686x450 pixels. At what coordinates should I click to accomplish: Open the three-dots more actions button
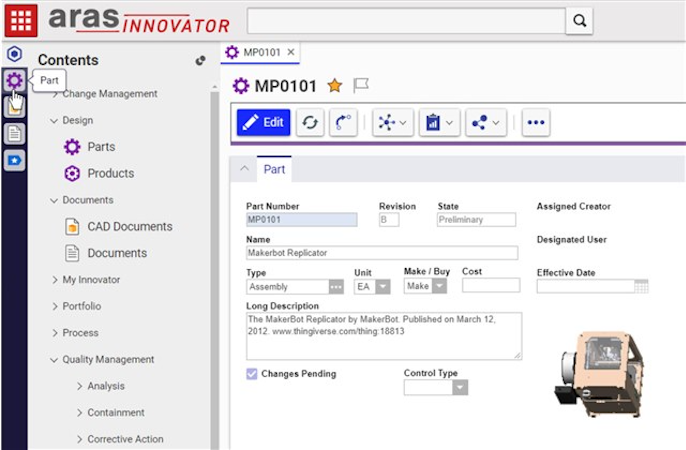tap(536, 122)
